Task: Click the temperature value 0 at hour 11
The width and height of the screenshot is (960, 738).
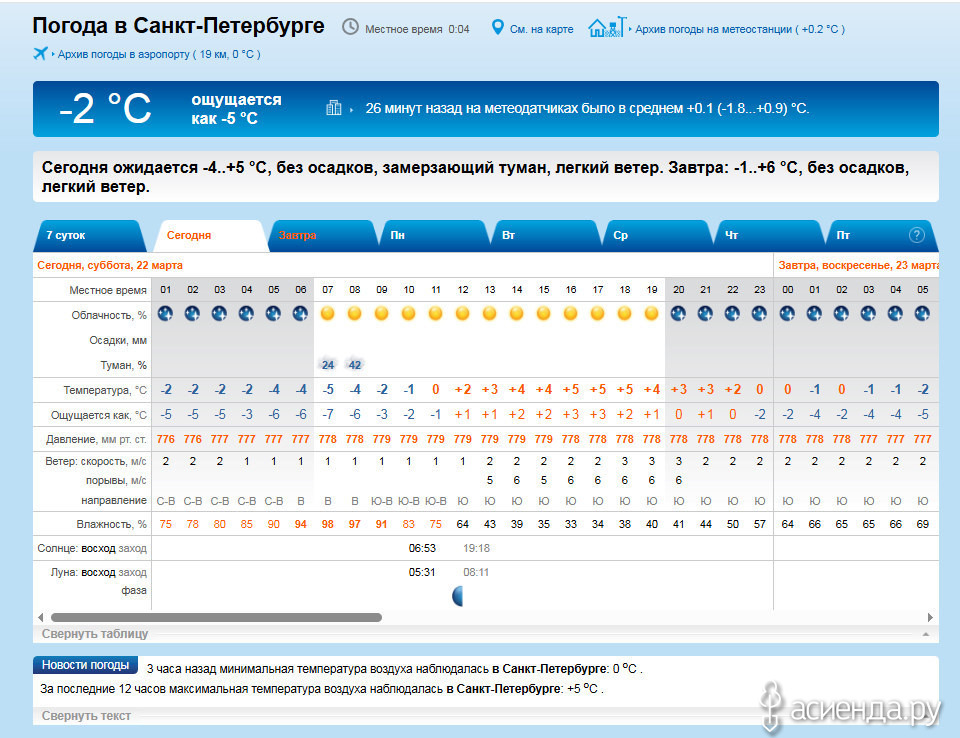Action: pos(435,390)
